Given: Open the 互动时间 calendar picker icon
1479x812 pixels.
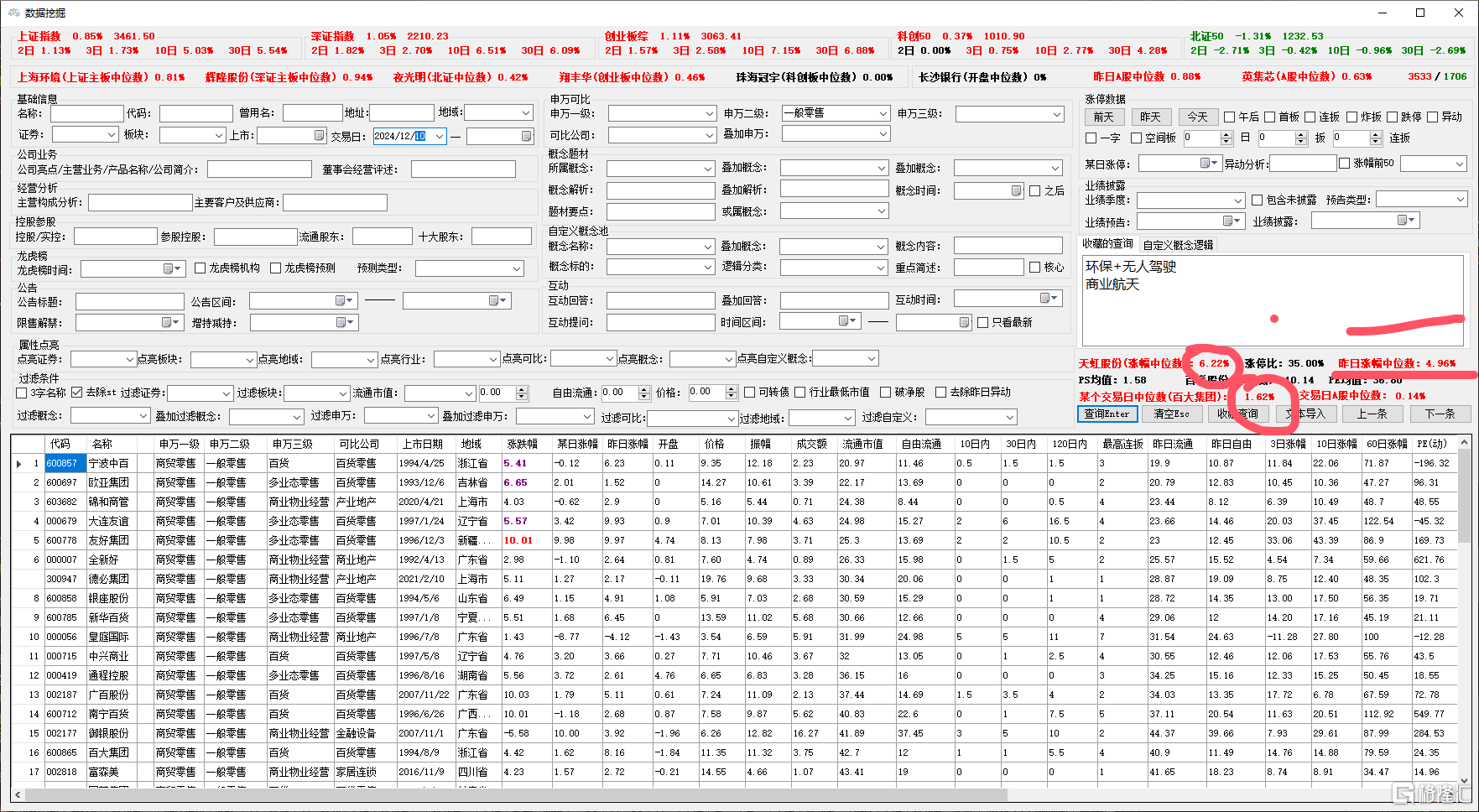Looking at the screenshot, I should (1049, 299).
